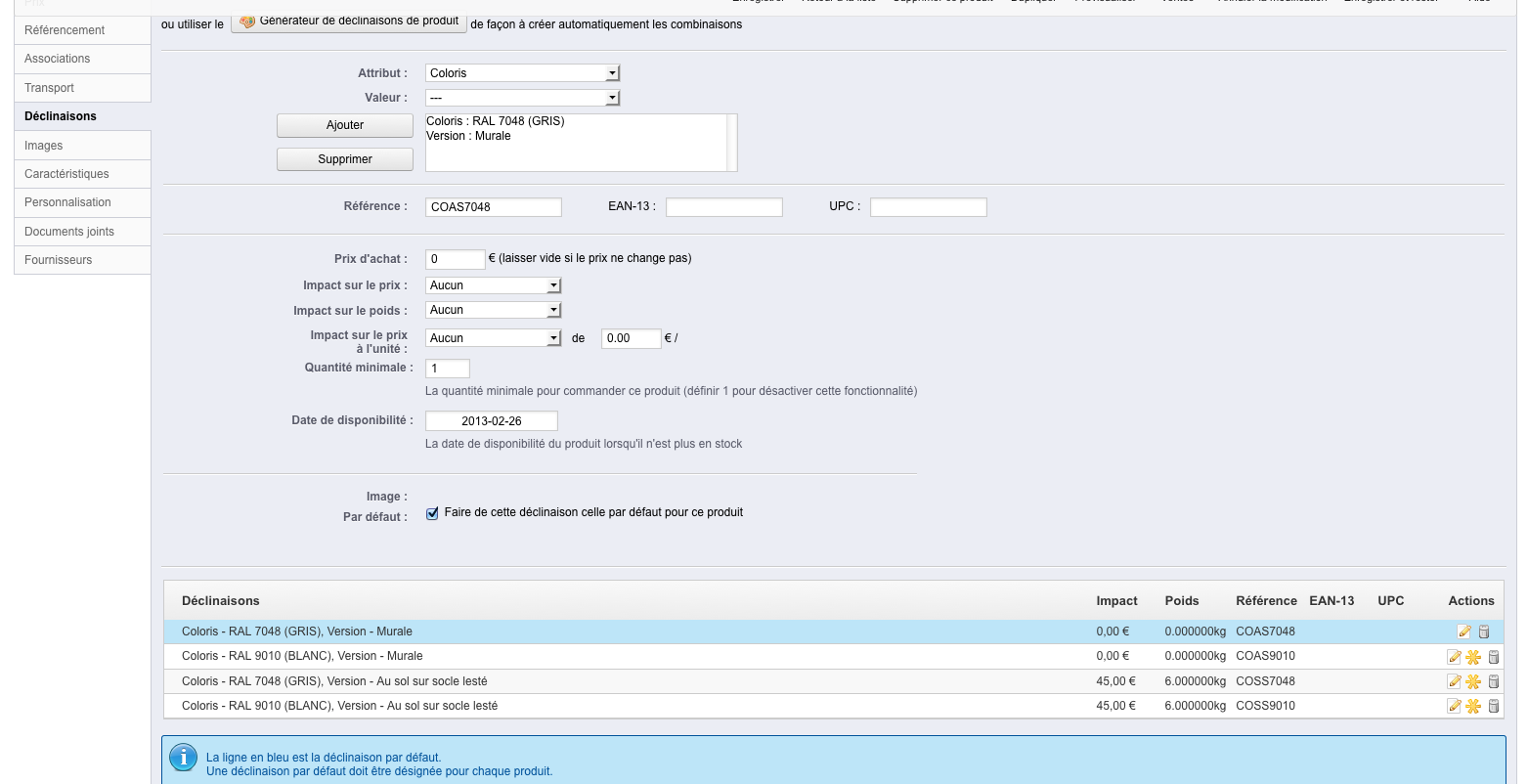
Task: Open the Valeur dropdown
Action: click(x=523, y=98)
